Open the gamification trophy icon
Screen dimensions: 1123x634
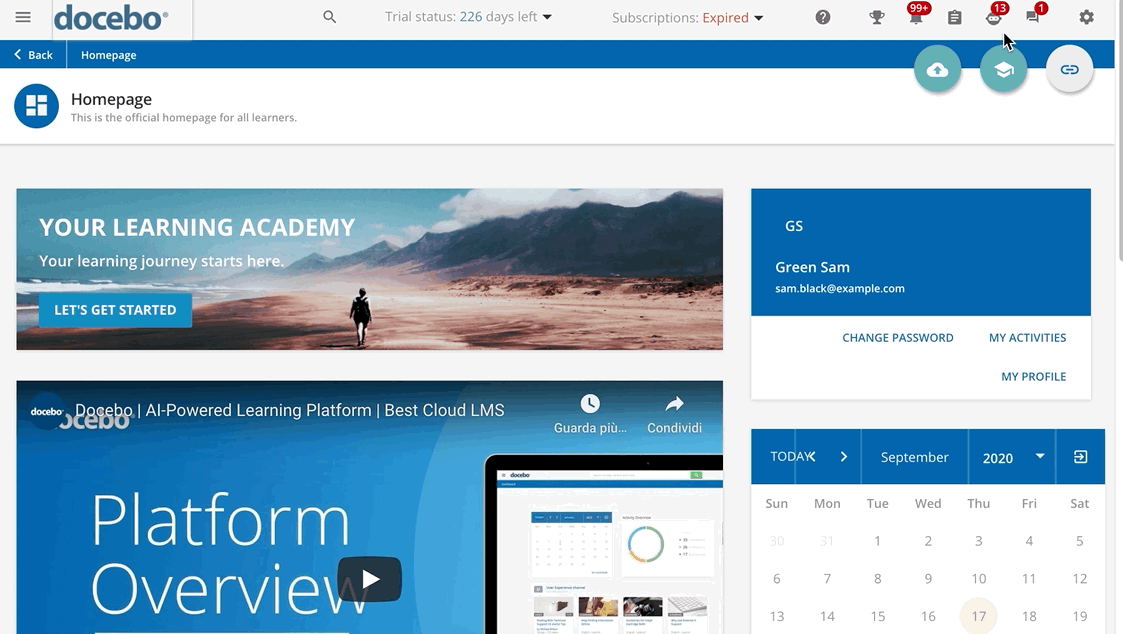[x=877, y=17]
